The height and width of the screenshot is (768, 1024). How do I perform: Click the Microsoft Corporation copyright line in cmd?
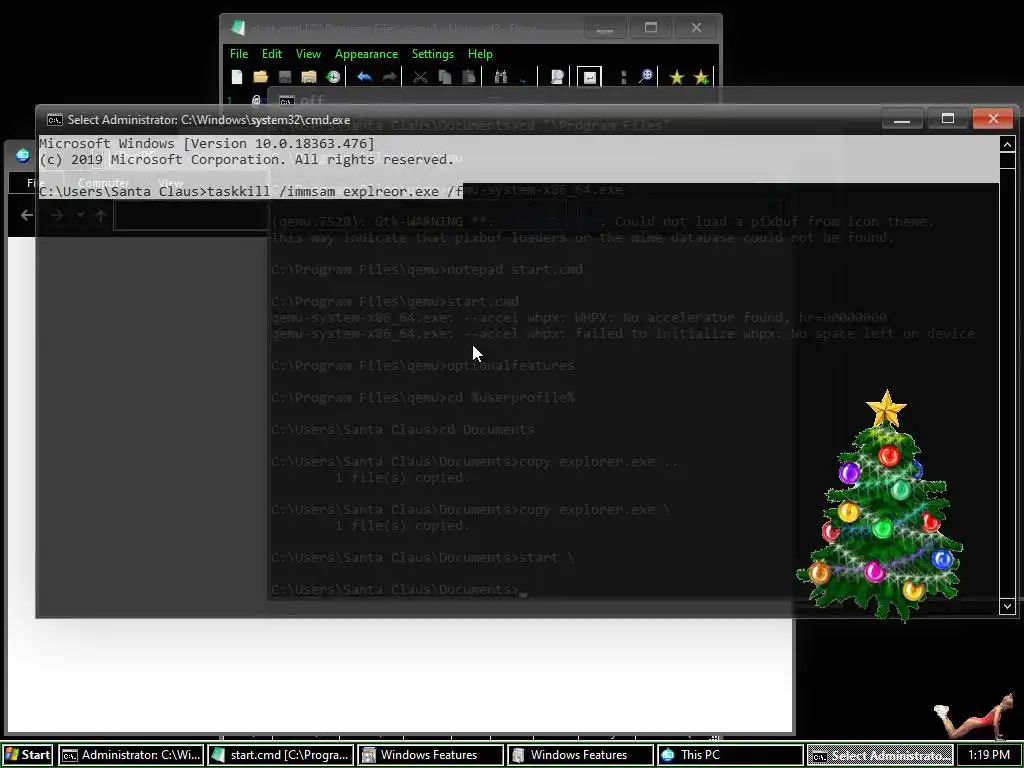[x=246, y=159]
